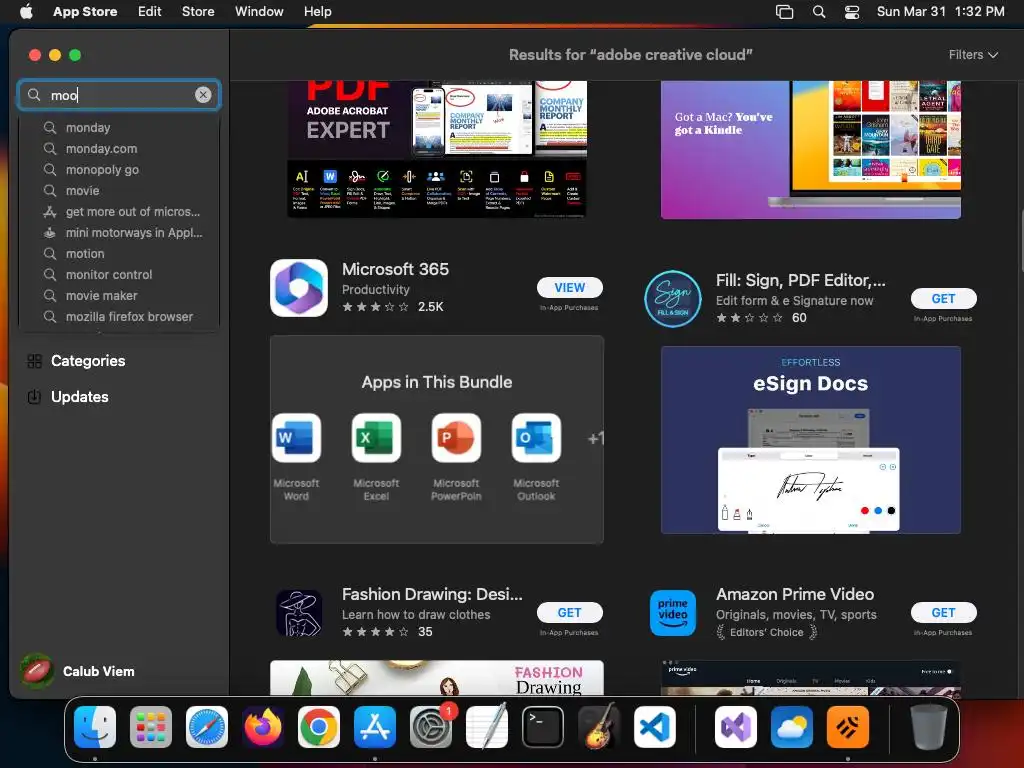Open Fill: Sign PDF Editor app icon
Viewport: 1024px width, 768px height.
click(673, 298)
